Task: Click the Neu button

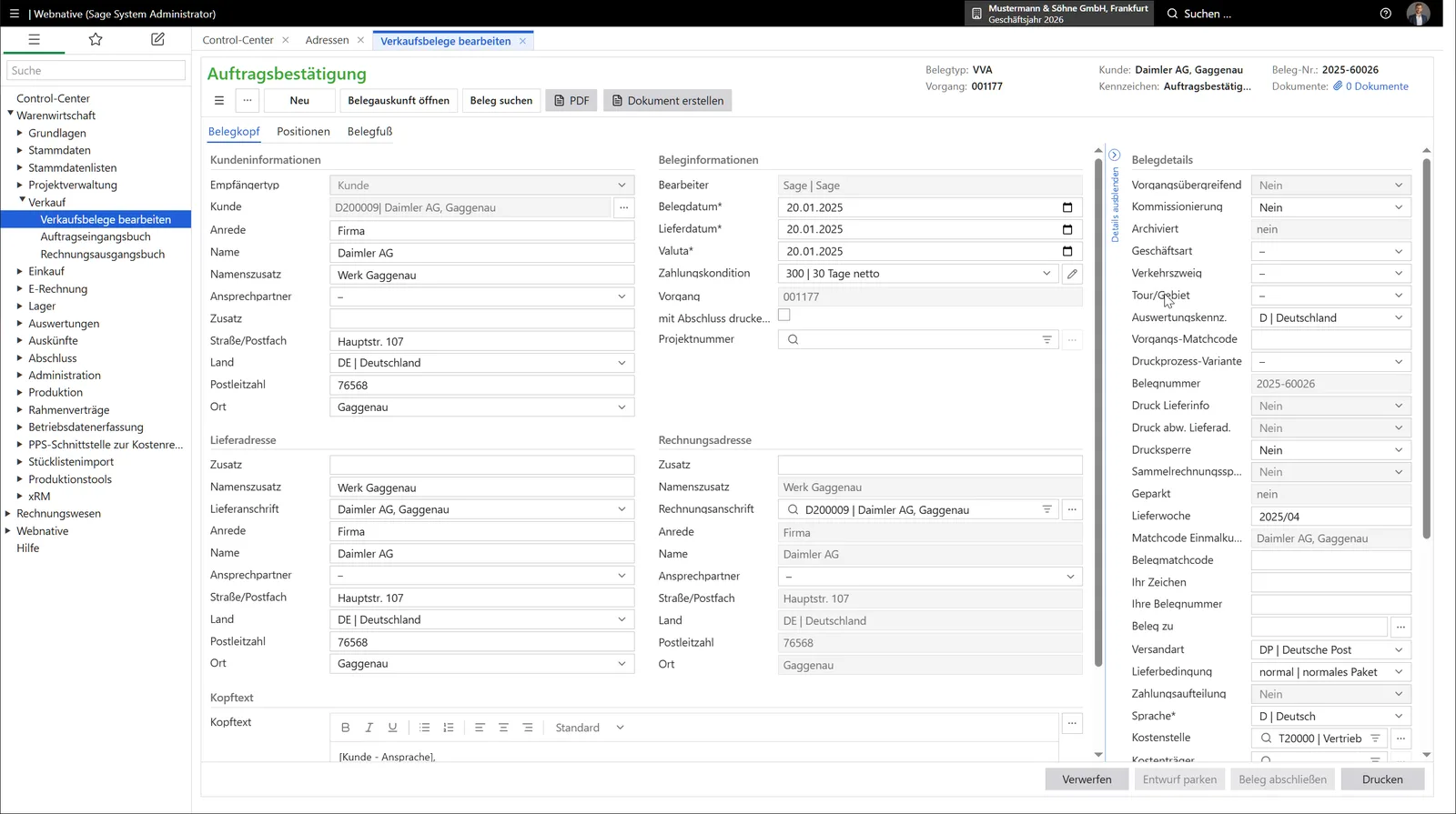Action: pyautogui.click(x=299, y=101)
